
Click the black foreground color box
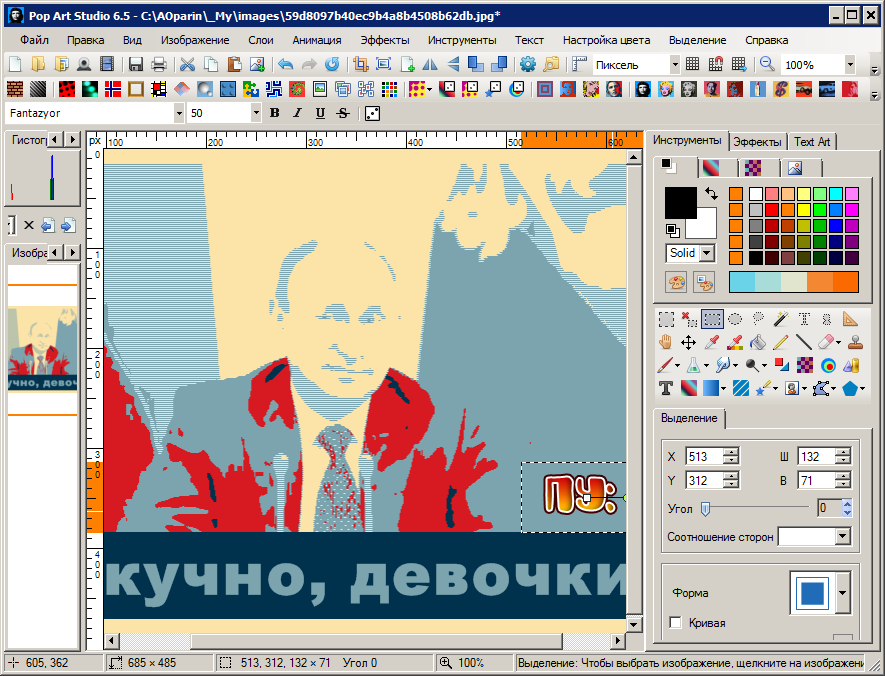[680, 203]
